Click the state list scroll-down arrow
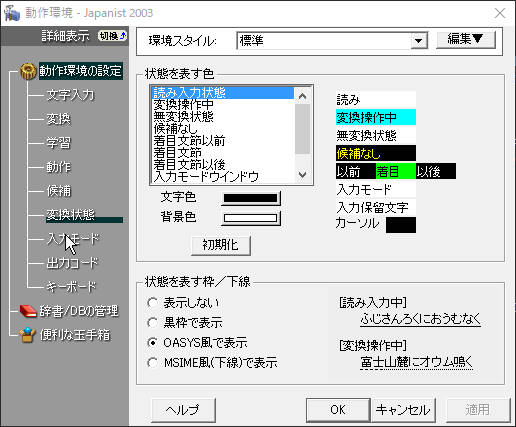The image size is (516, 427). [x=303, y=175]
